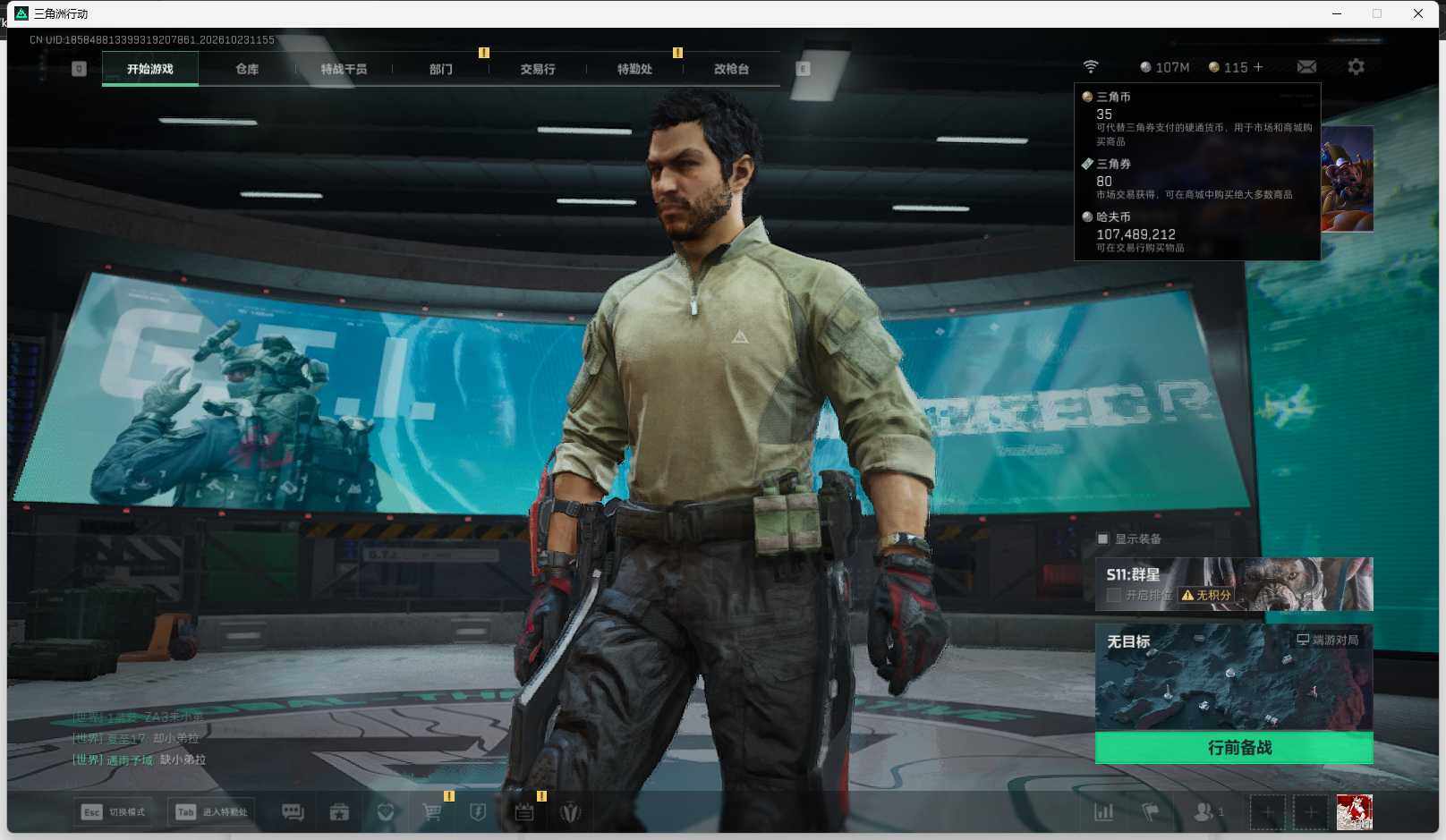Click the 端游对局 label on the map card
This screenshot has height=840, width=1446.
pyautogui.click(x=1328, y=640)
